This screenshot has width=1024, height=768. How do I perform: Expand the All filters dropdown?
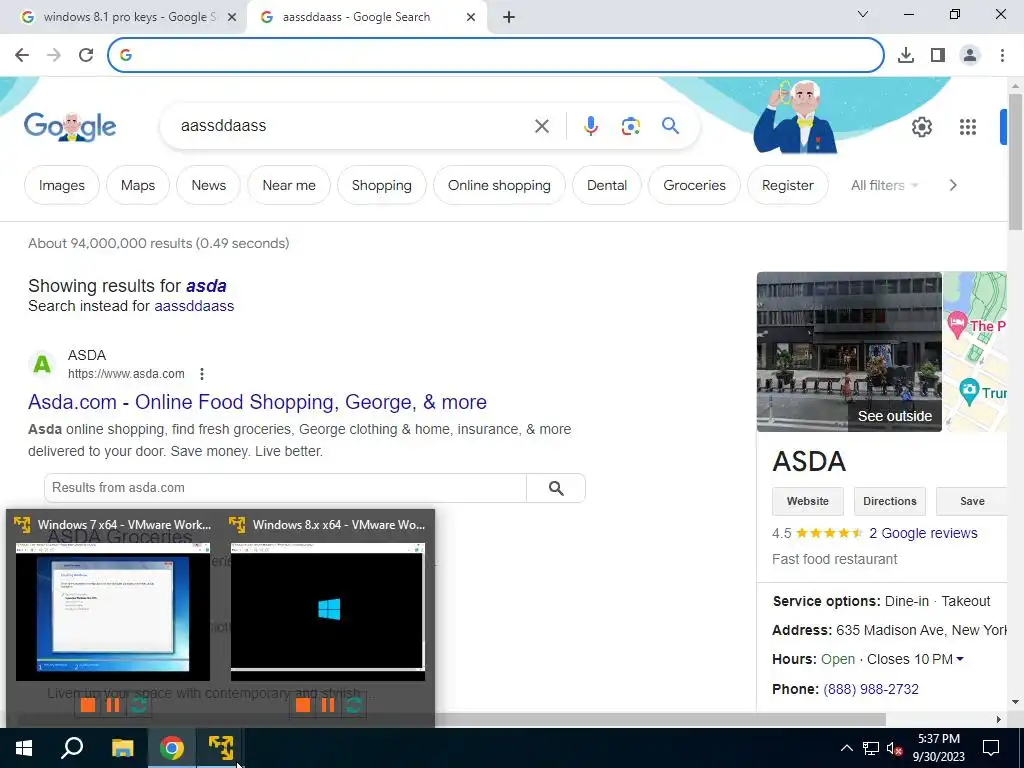[884, 185]
